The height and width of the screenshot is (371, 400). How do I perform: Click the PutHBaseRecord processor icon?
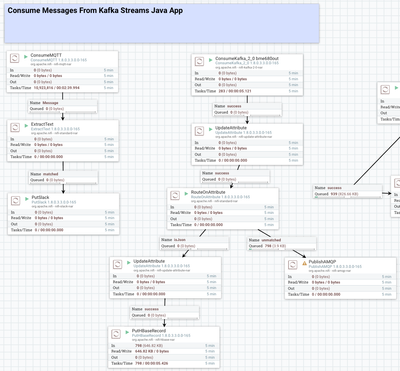pos(116,334)
